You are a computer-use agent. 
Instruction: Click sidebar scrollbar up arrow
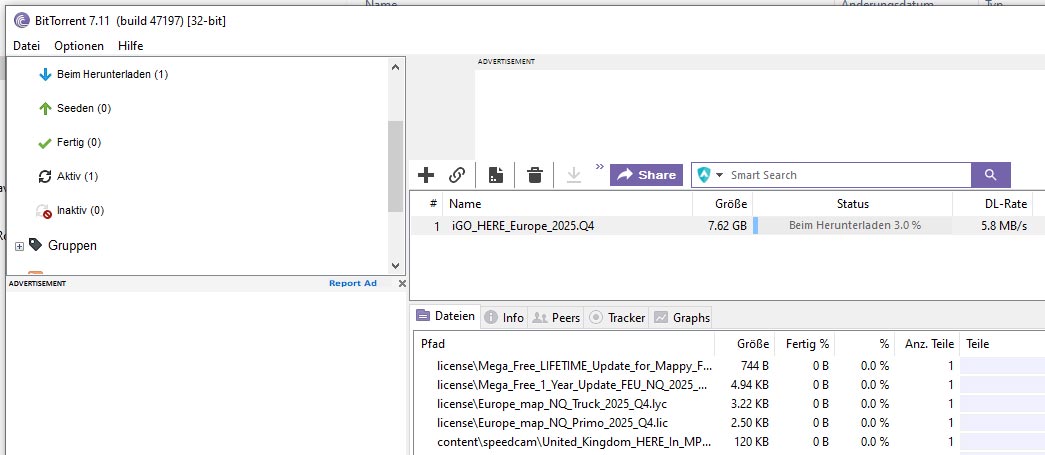click(395, 67)
